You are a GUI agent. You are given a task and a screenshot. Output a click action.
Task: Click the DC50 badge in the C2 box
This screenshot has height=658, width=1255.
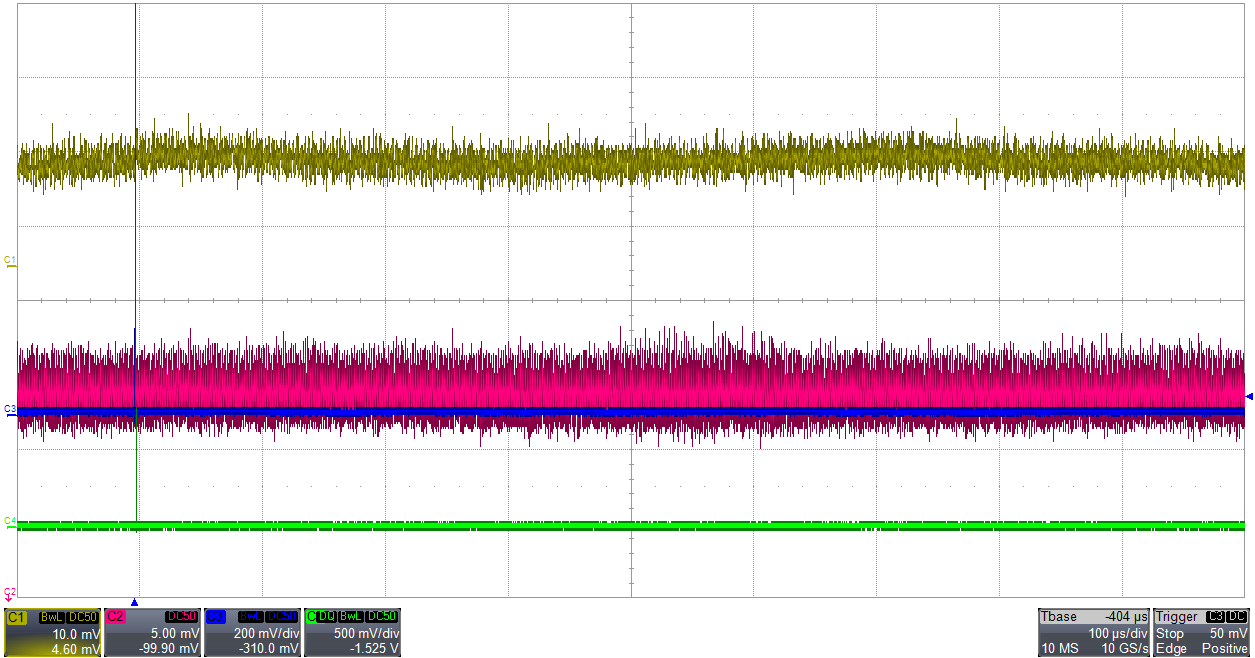pos(181,617)
